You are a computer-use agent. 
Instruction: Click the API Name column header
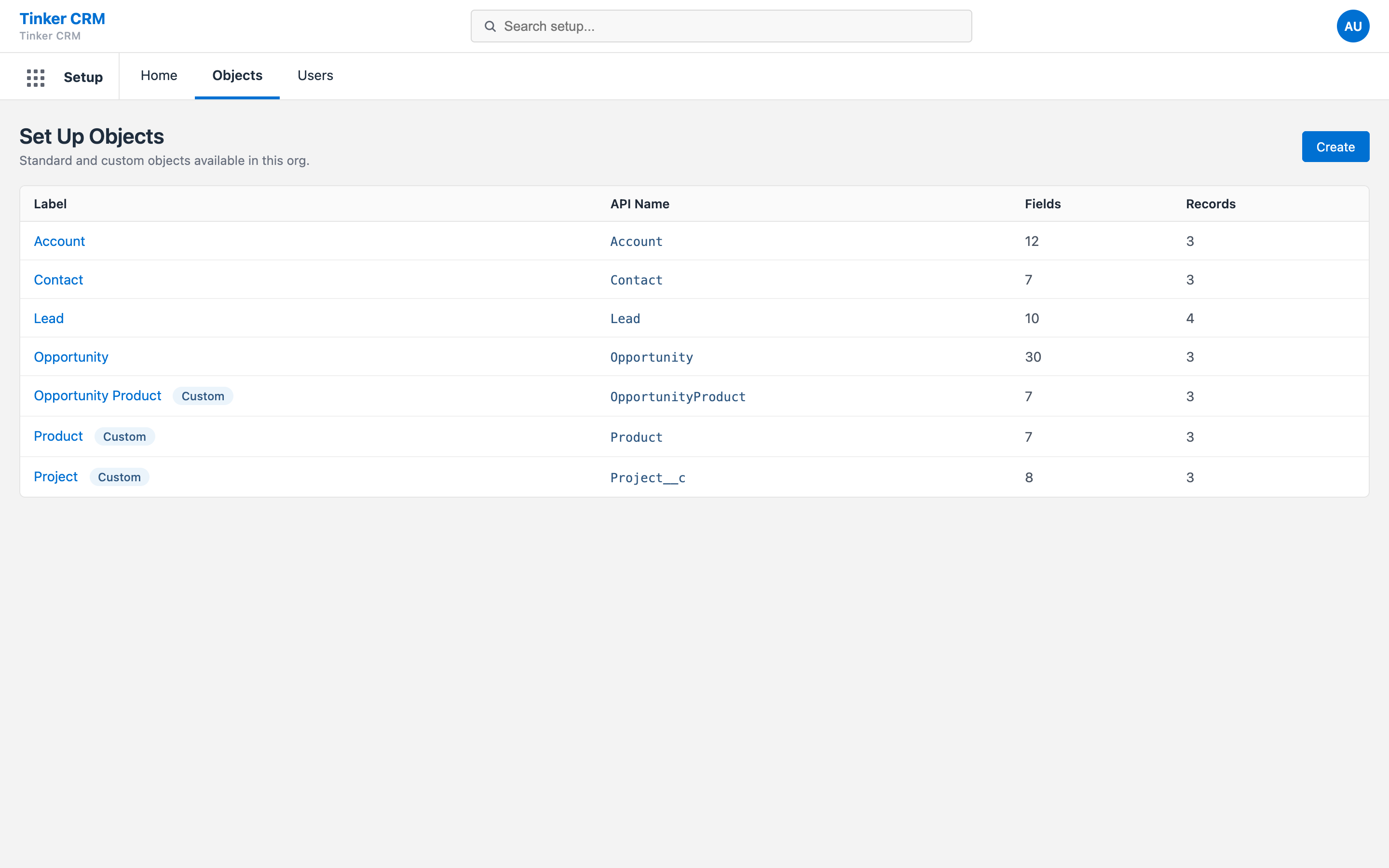[640, 204]
